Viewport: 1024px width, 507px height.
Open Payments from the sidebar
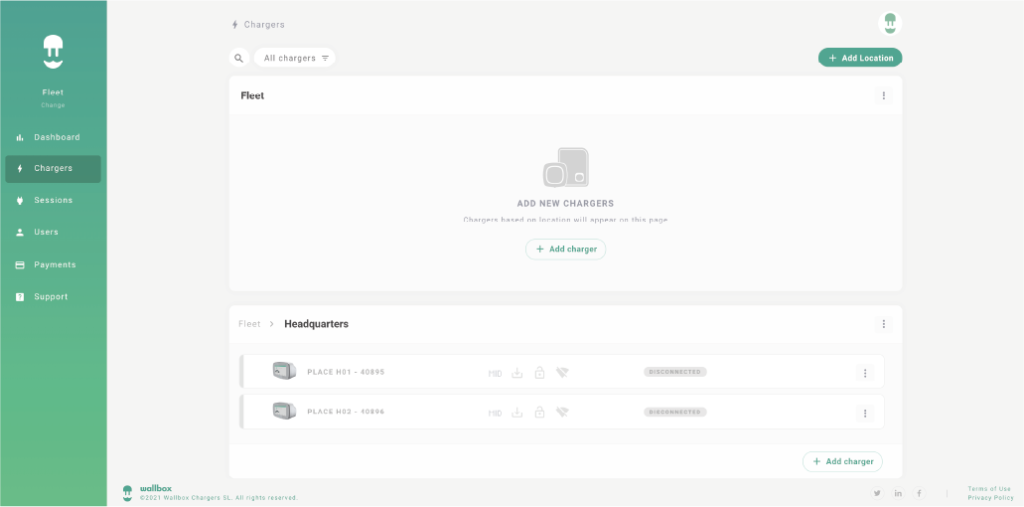[54, 265]
